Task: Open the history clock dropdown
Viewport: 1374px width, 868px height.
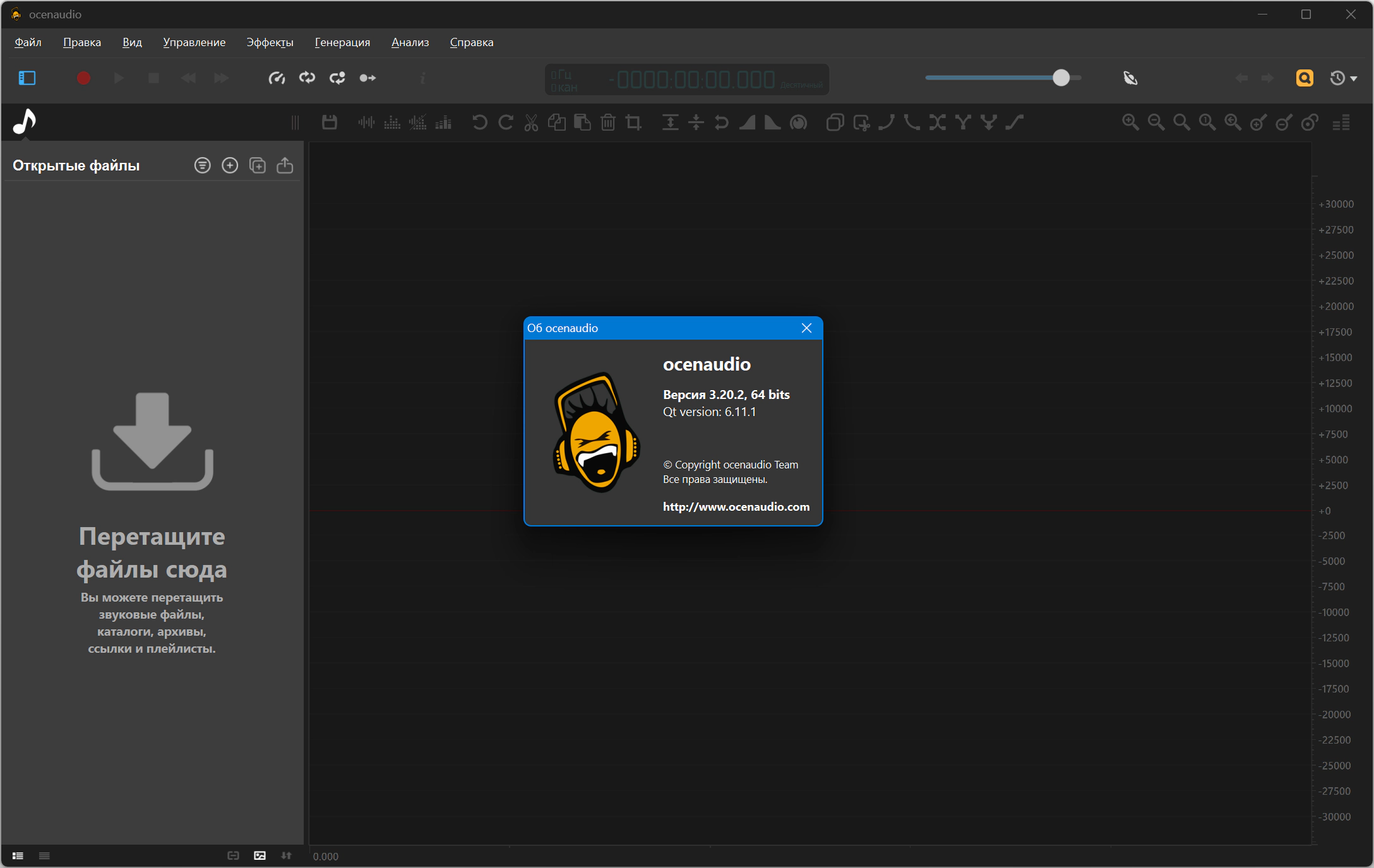Action: coord(1343,78)
